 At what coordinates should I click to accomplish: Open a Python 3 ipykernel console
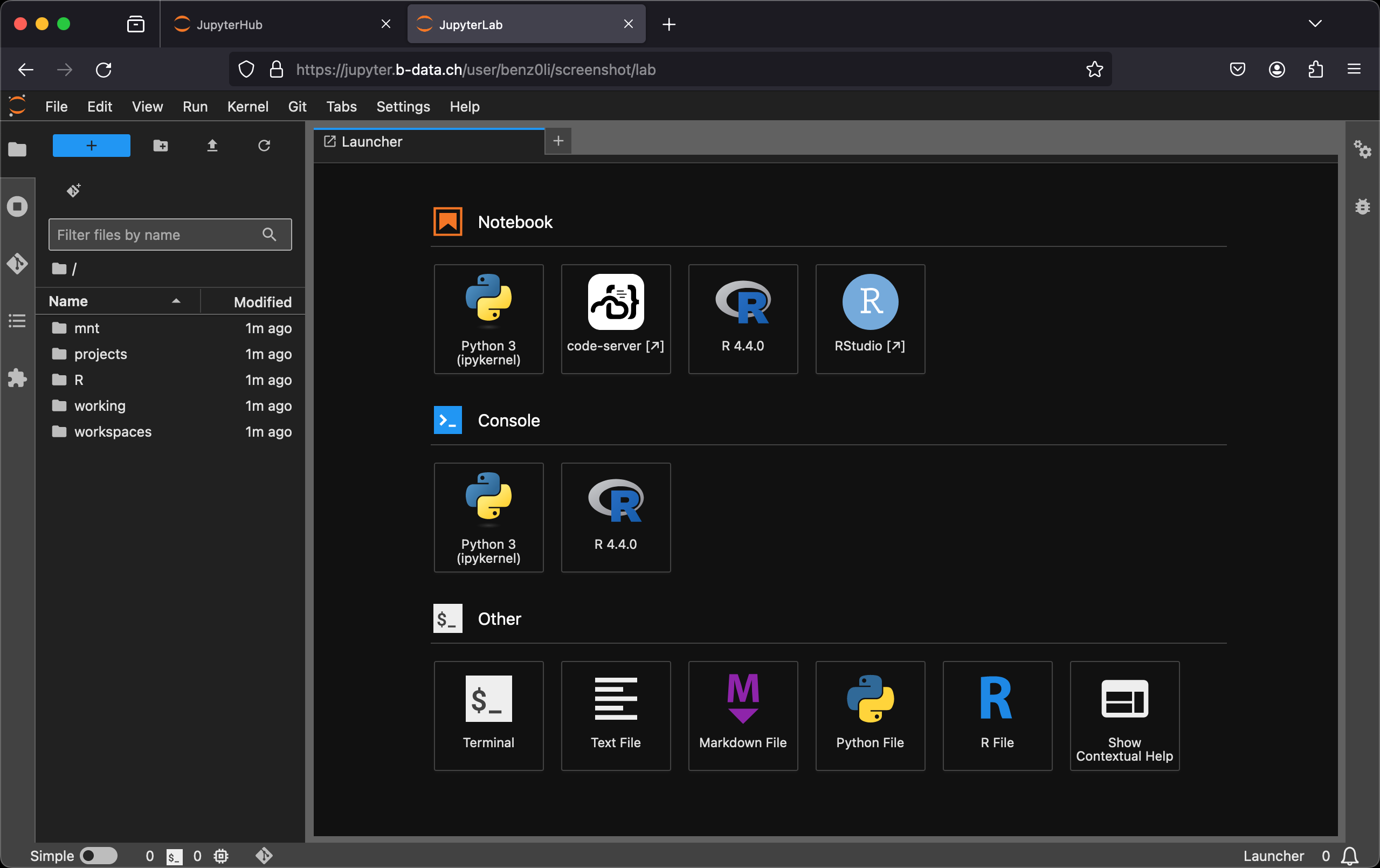tap(488, 516)
